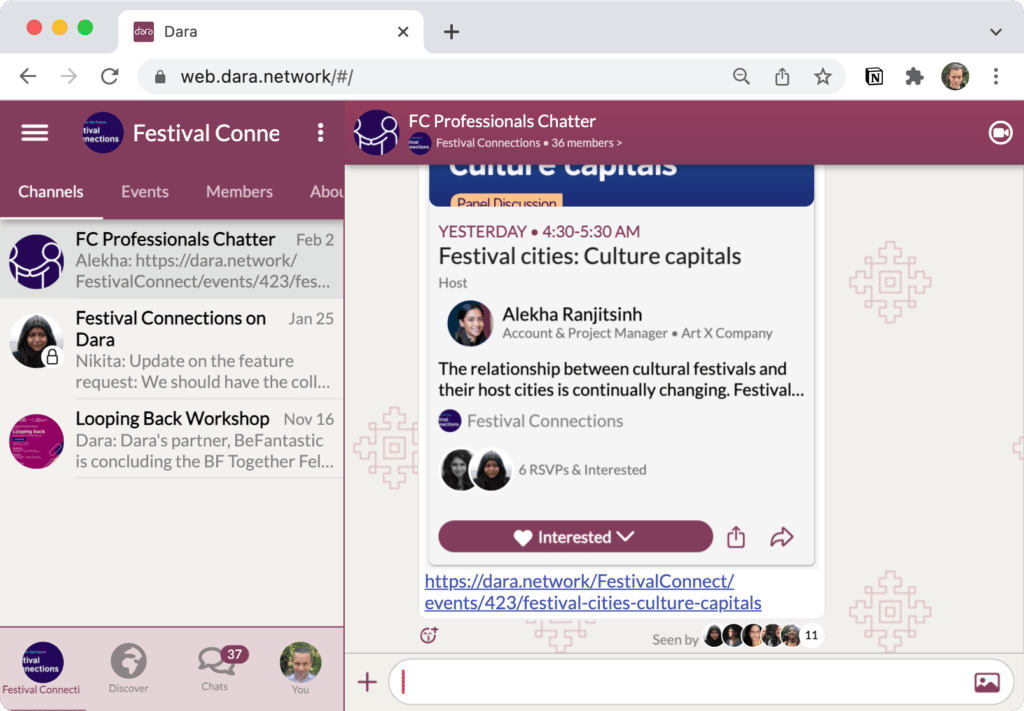
Task: Close the Dara browser tab
Action: point(403,31)
